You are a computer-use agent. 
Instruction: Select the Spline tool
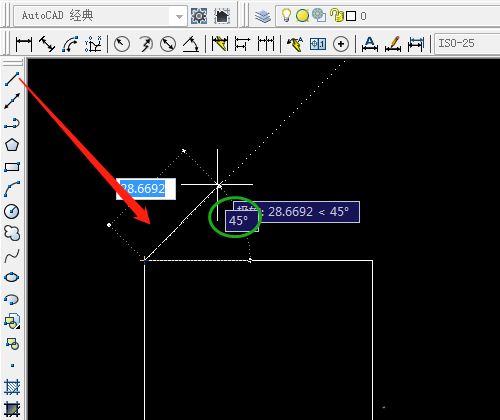[x=12, y=256]
